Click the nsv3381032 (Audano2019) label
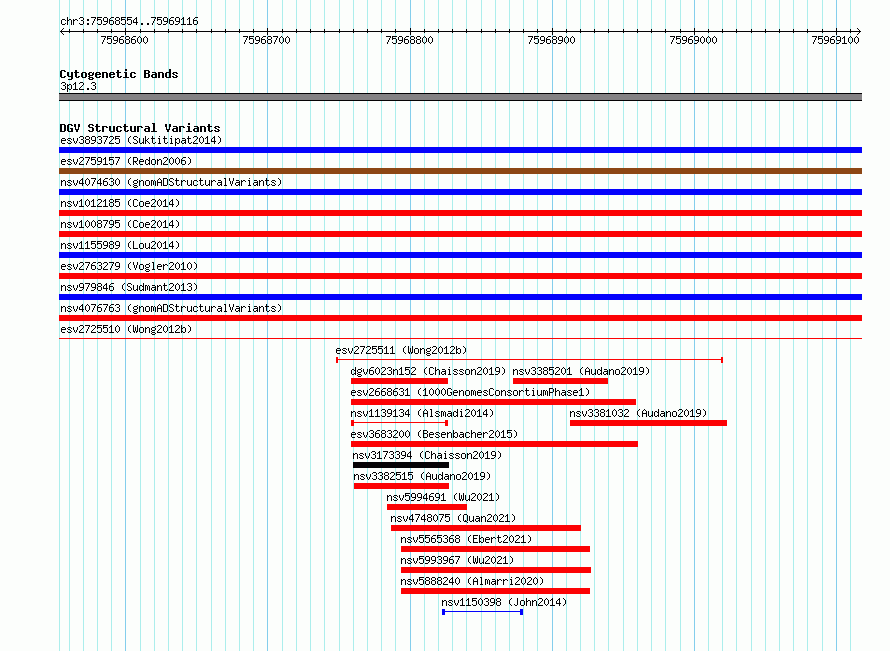This screenshot has width=890, height=651. pyautogui.click(x=639, y=413)
